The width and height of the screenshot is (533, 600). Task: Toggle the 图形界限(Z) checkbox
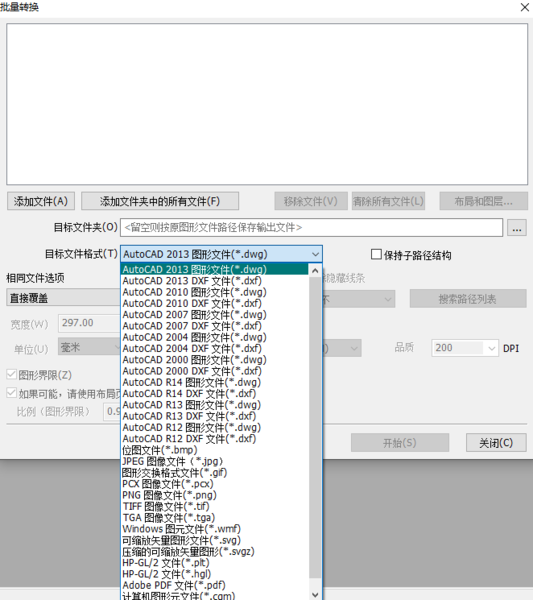11,374
